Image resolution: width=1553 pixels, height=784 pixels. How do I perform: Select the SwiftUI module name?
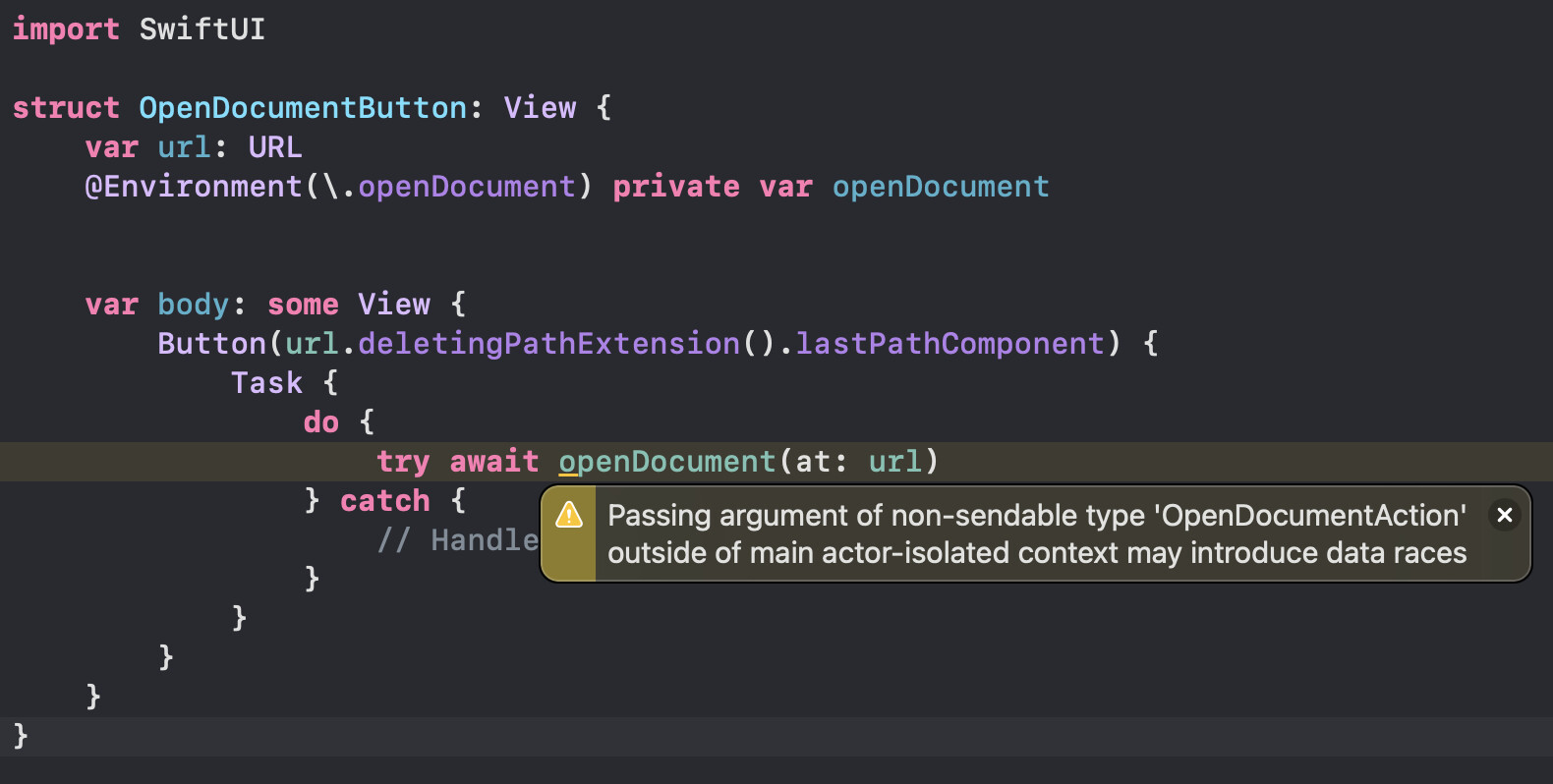[201, 29]
